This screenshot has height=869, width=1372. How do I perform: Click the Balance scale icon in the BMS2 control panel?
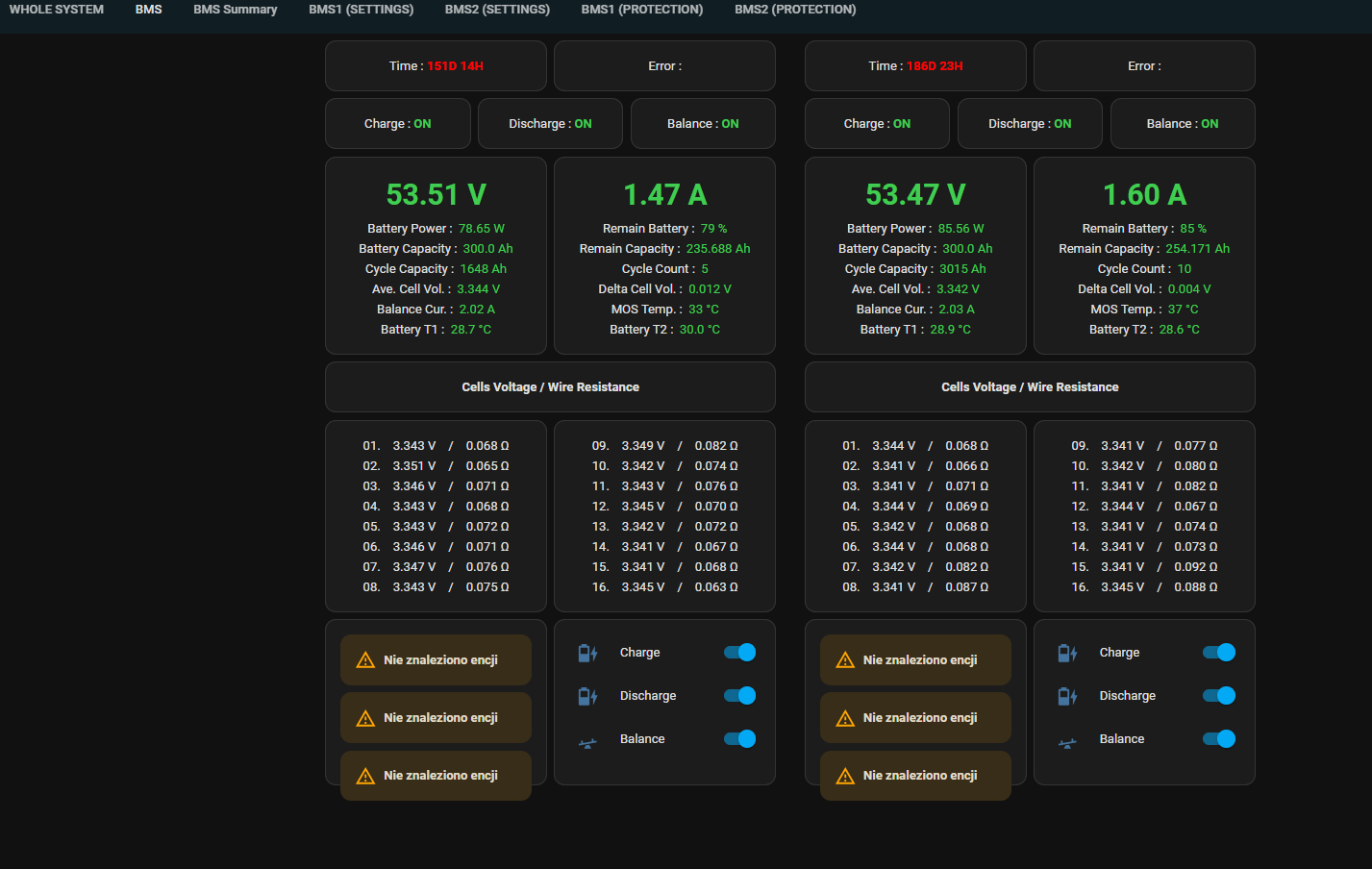click(x=1067, y=742)
